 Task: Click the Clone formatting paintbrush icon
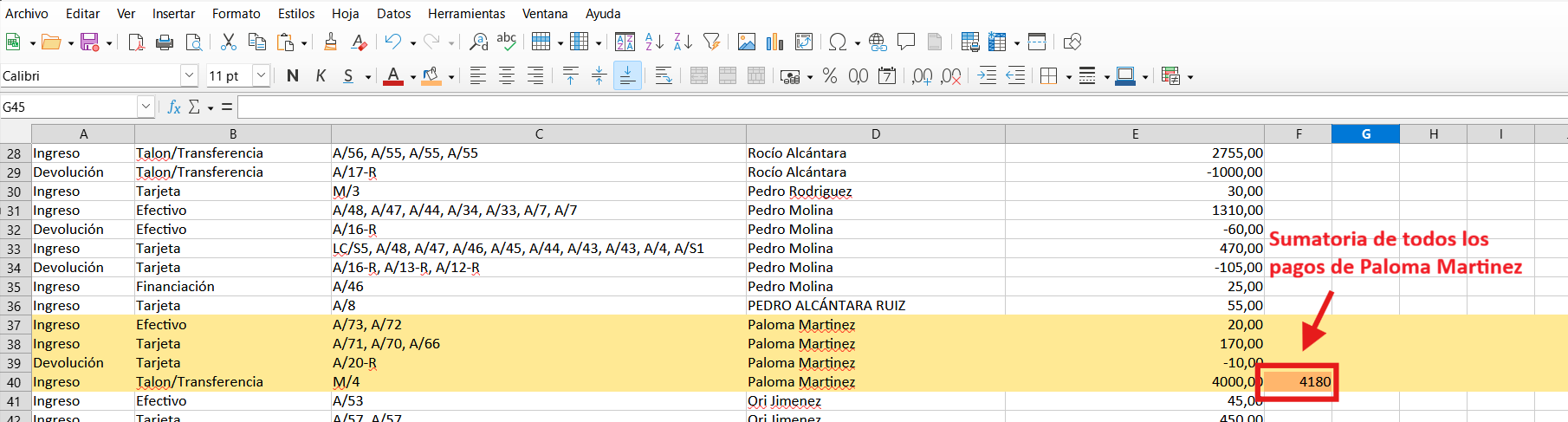click(330, 42)
